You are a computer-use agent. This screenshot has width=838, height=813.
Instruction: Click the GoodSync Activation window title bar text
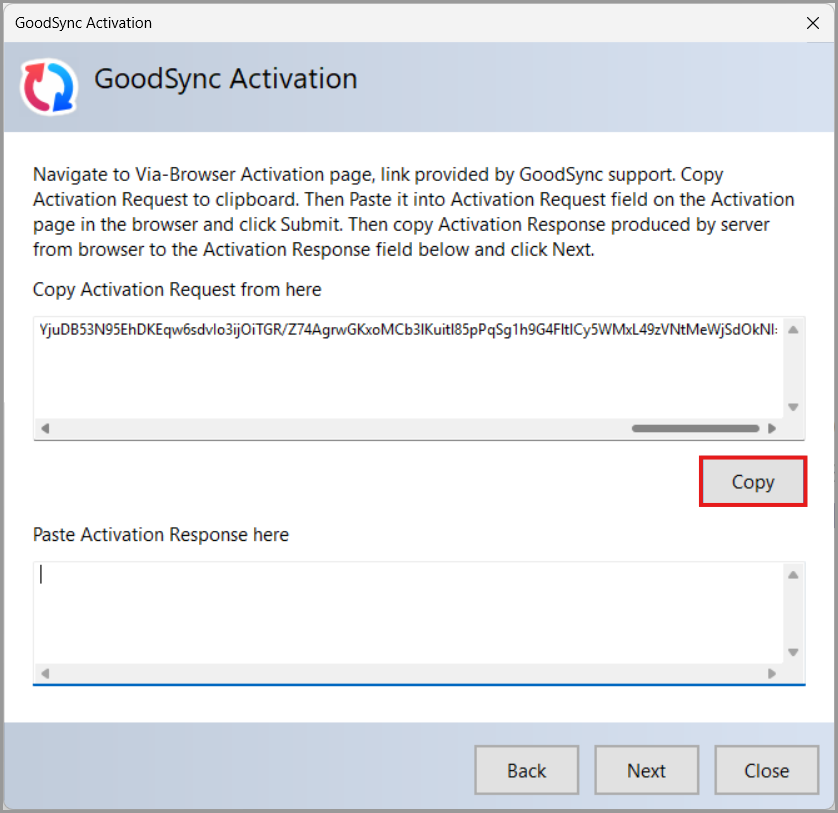83,23
